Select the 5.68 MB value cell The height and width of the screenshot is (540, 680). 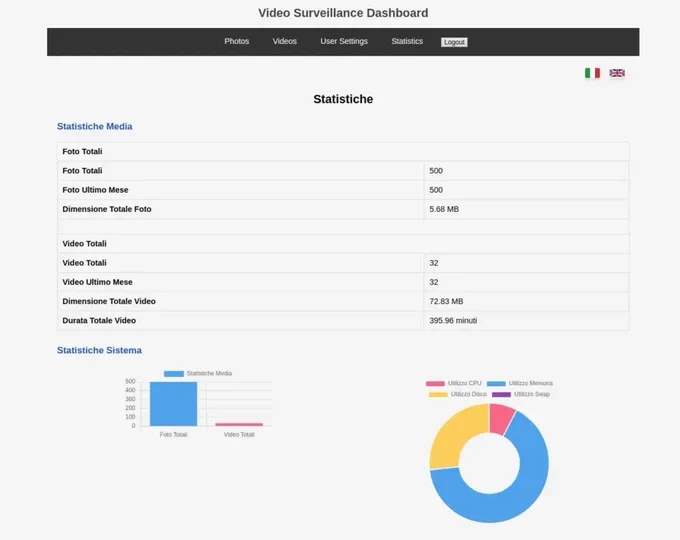526,209
